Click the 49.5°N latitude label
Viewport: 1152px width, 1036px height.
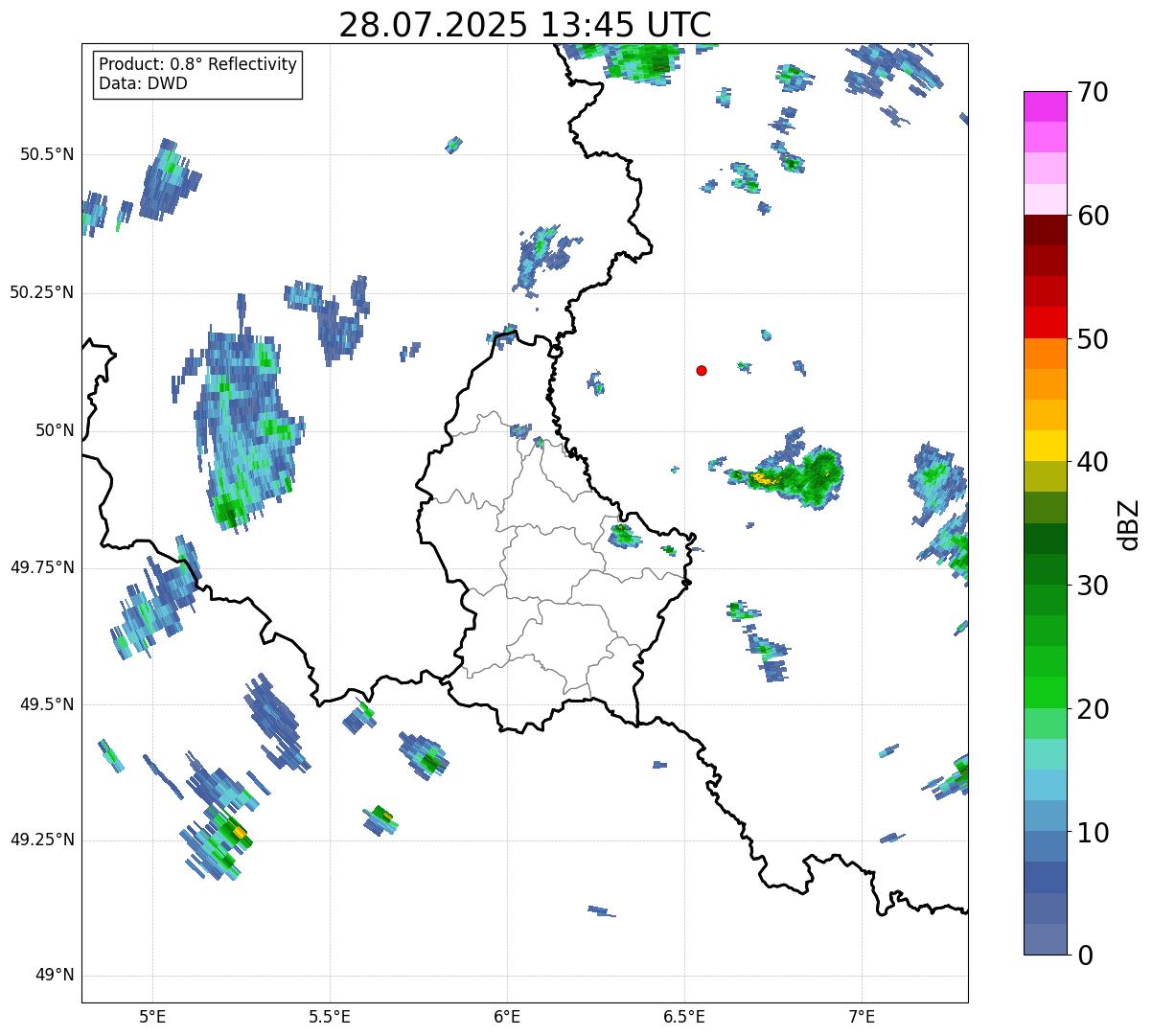[x=47, y=704]
